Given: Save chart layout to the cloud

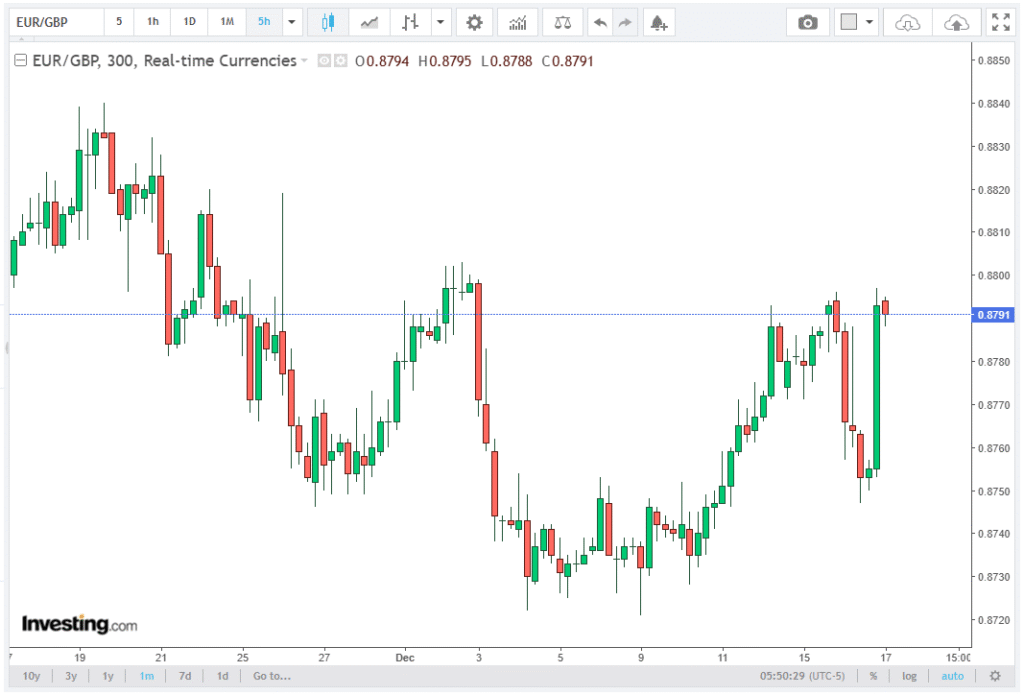Looking at the screenshot, I should click(x=956, y=22).
